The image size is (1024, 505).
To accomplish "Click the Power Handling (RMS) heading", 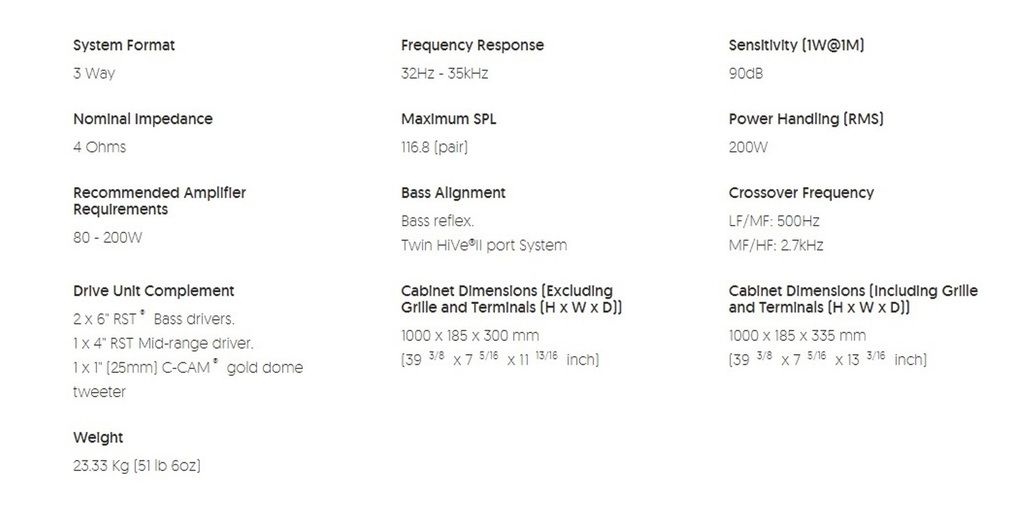I will coord(806,120).
